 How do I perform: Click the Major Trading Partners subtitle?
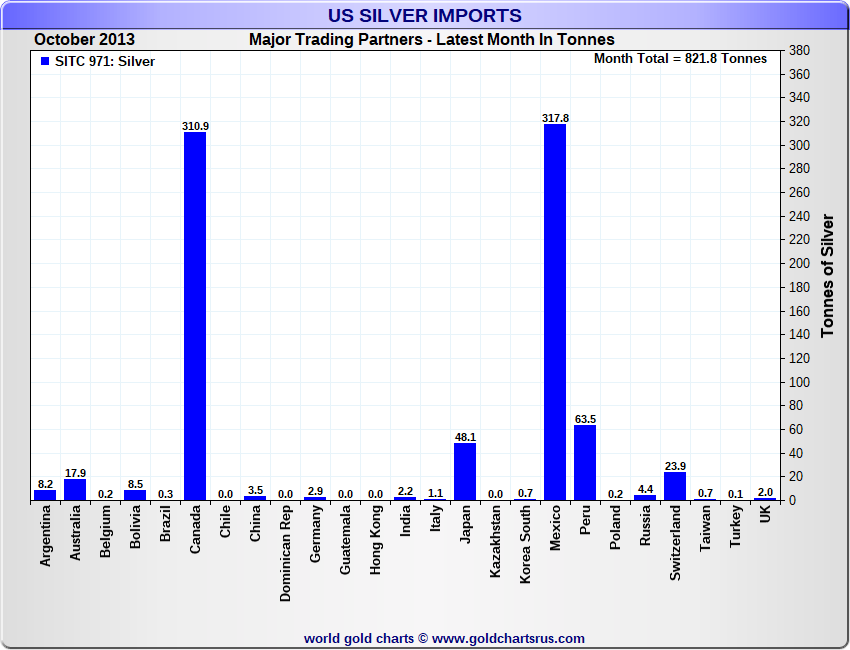tap(432, 40)
